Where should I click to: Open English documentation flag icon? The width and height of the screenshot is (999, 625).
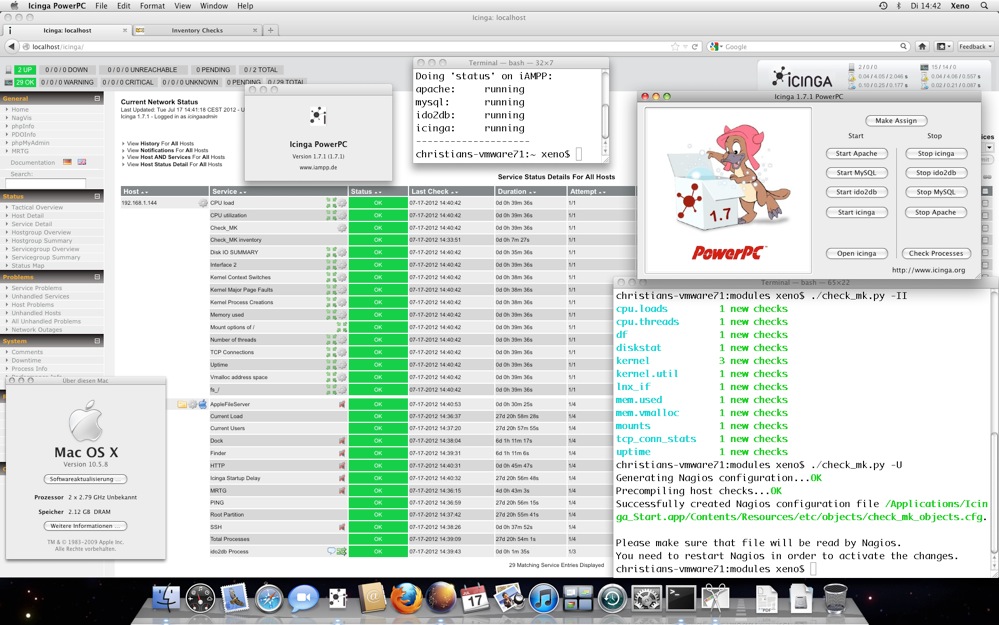coord(82,162)
